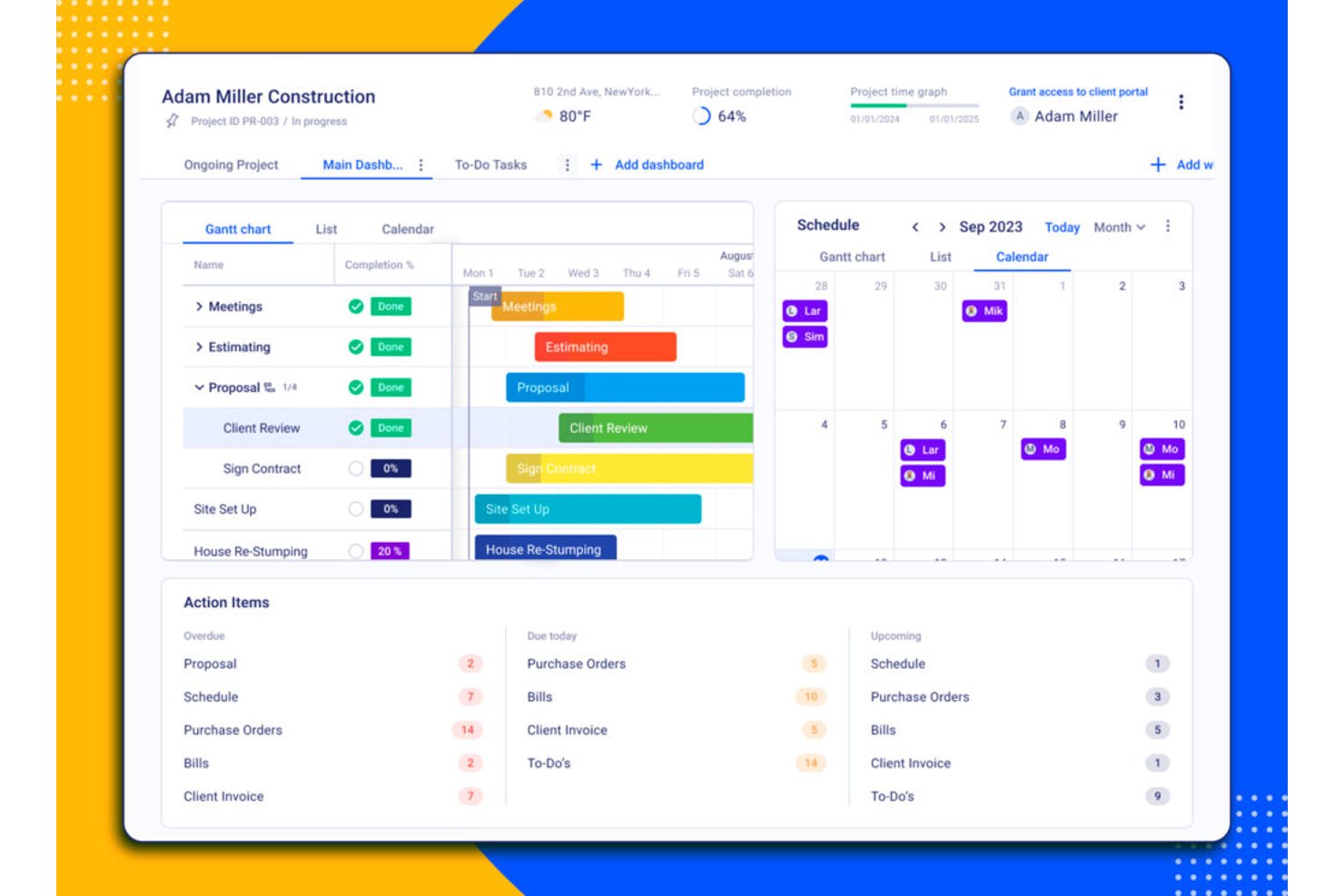Screen dimensions: 1344x896
Task: Click the Adam Miller avatar icon
Action: click(1020, 116)
